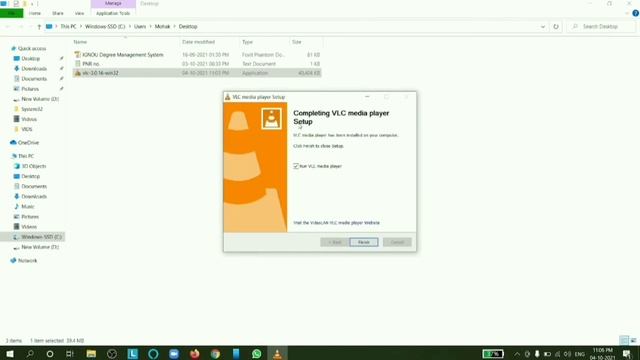This screenshot has width=640, height=360.
Task: Open WhatsApp on taskbar
Action: click(257, 353)
